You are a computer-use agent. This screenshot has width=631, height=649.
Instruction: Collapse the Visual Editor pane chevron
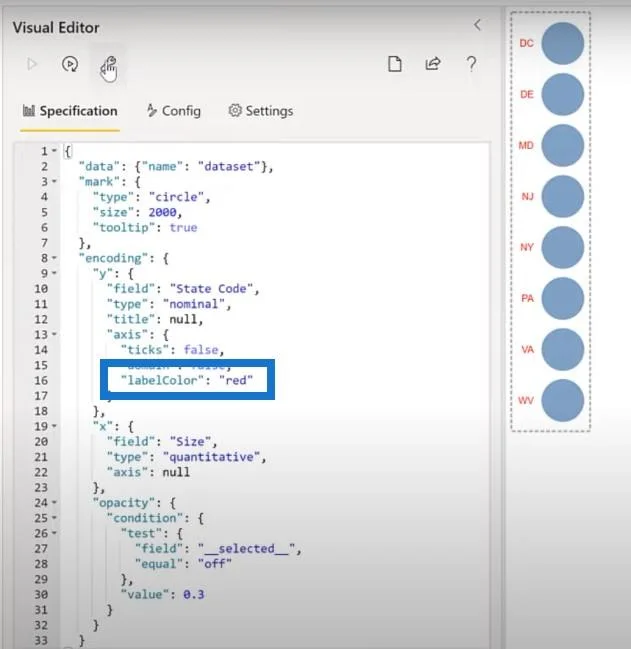pyautogui.click(x=477, y=25)
